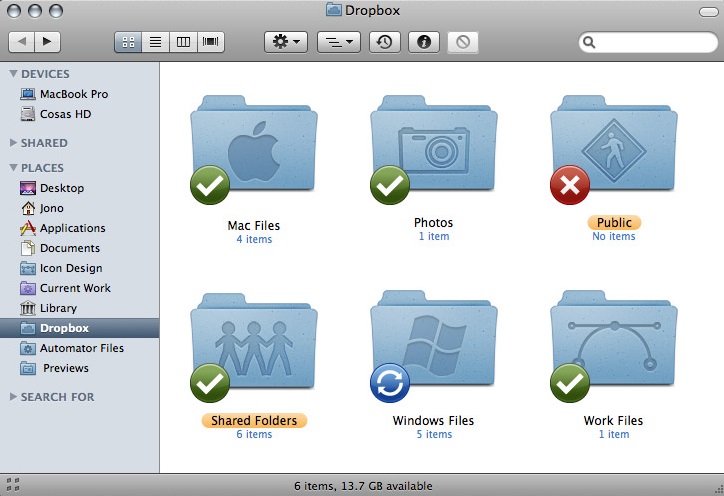
Task: Click the magnifying glass search icon
Action: 589,42
